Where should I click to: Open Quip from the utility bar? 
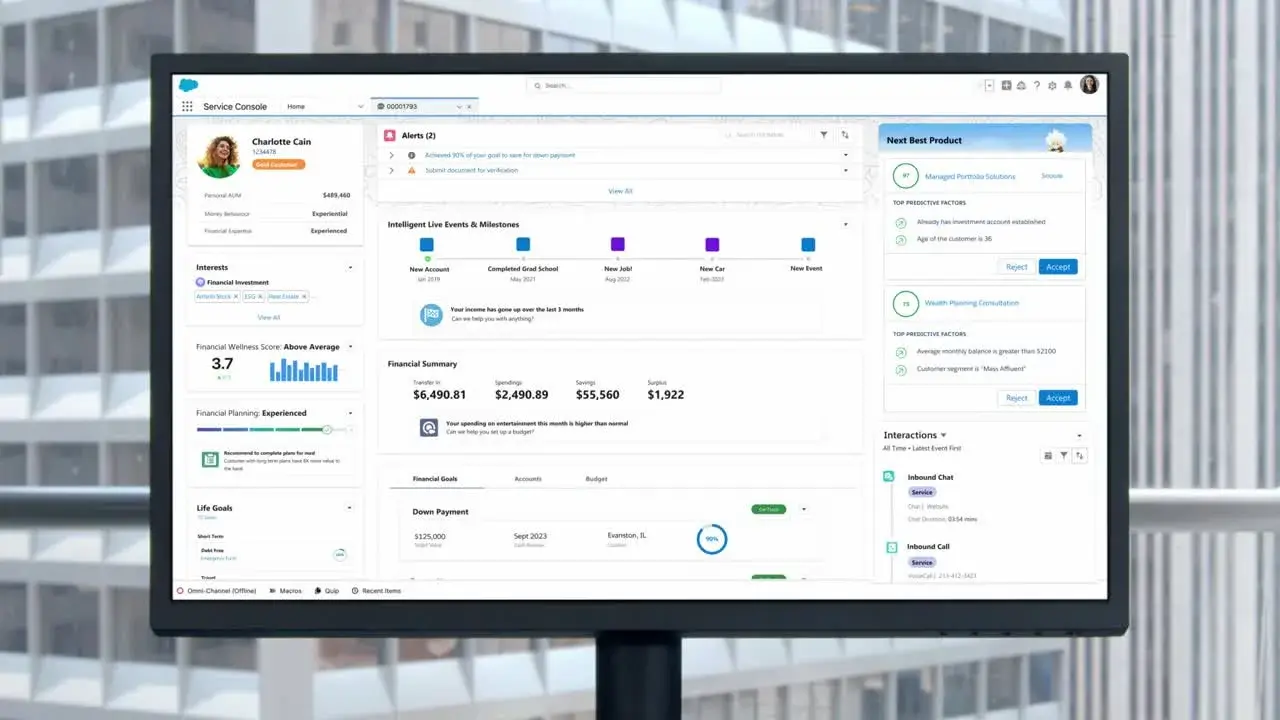coord(326,590)
